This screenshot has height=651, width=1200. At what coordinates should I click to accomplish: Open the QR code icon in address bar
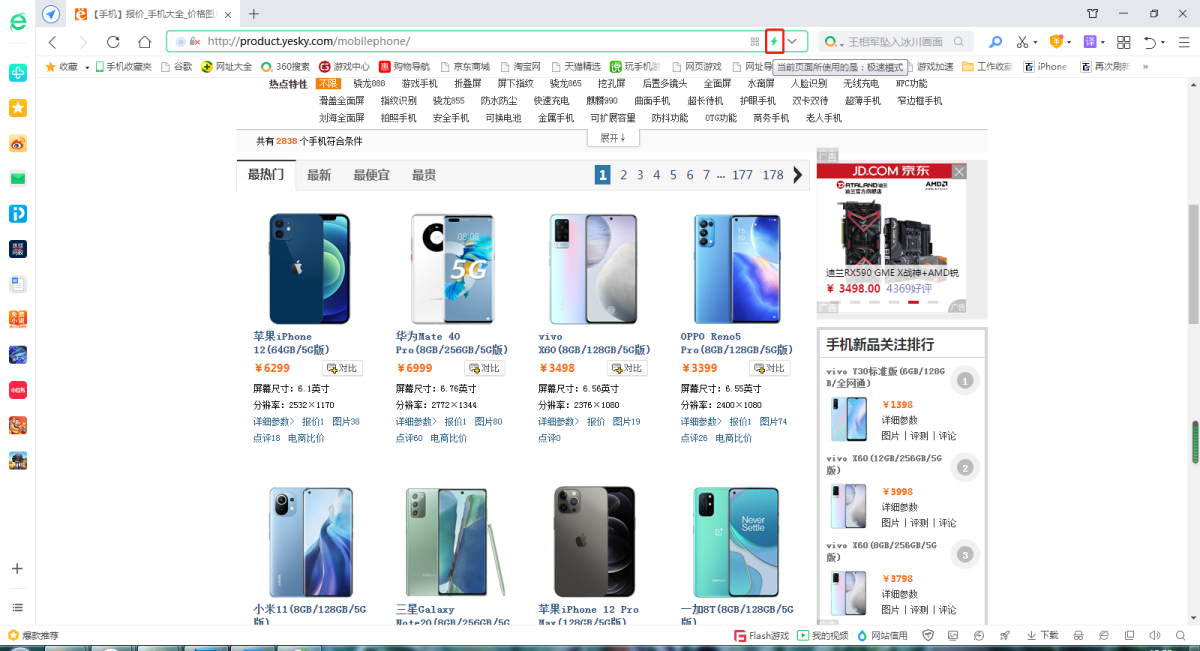click(755, 42)
